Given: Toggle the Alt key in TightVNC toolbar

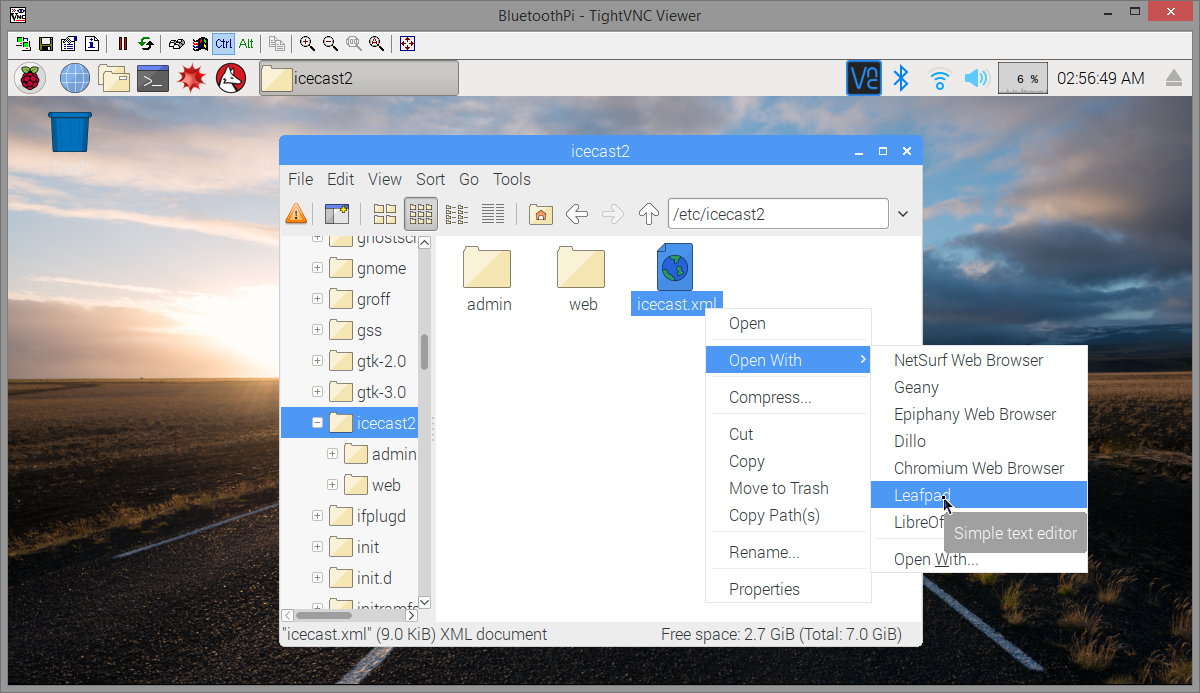Looking at the screenshot, I should pyautogui.click(x=246, y=44).
